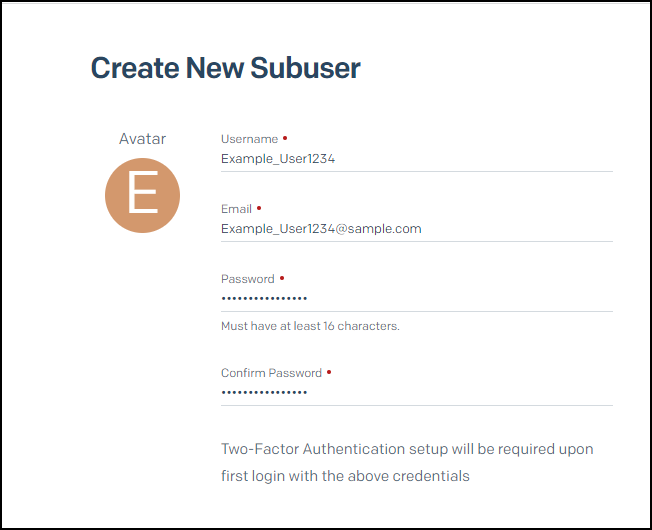Click the masked dots in Confirm Password

point(264,392)
